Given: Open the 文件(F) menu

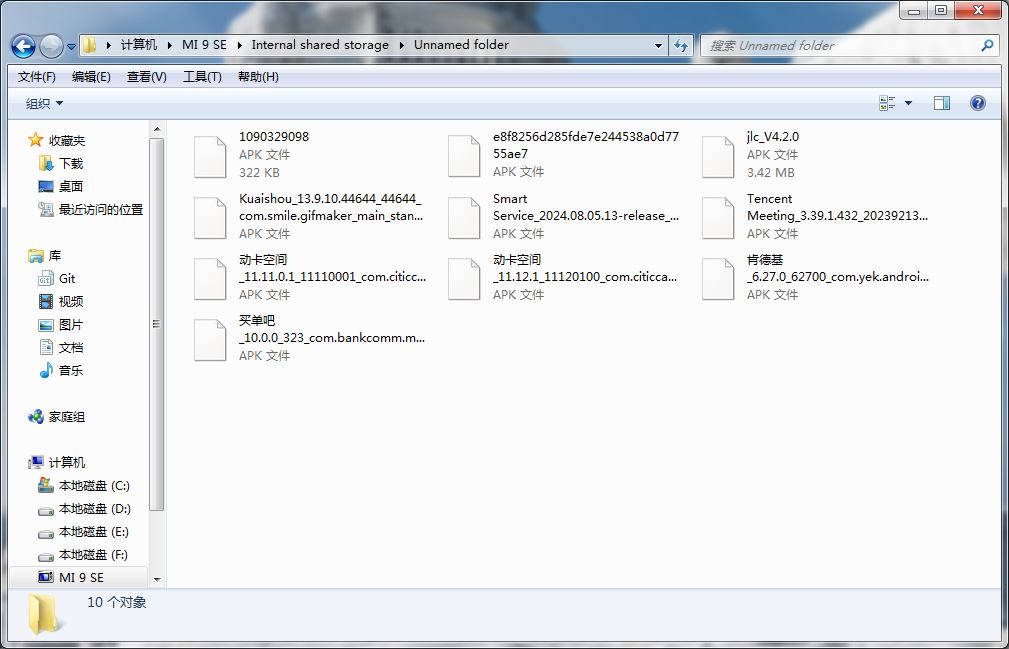Looking at the screenshot, I should 37,77.
